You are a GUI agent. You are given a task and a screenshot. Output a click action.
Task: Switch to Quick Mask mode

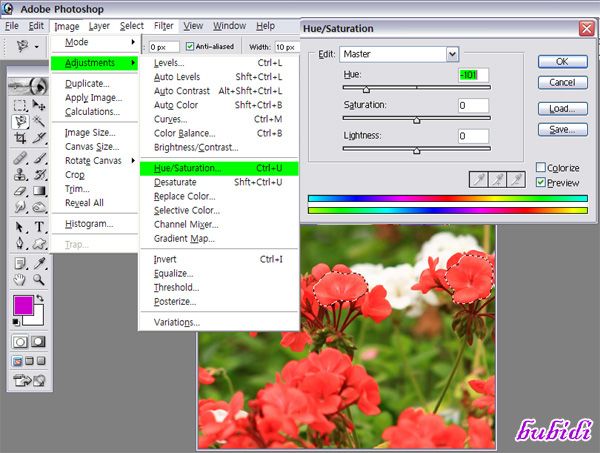tap(39, 342)
